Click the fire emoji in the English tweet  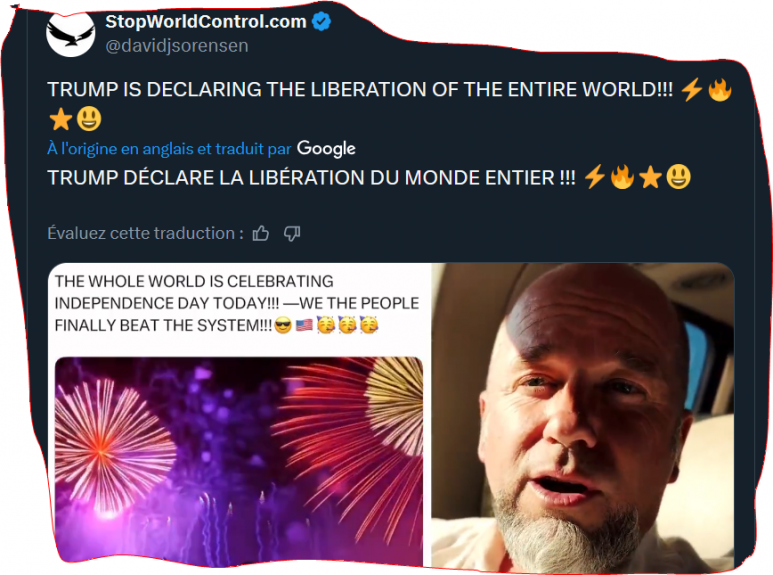point(720,90)
